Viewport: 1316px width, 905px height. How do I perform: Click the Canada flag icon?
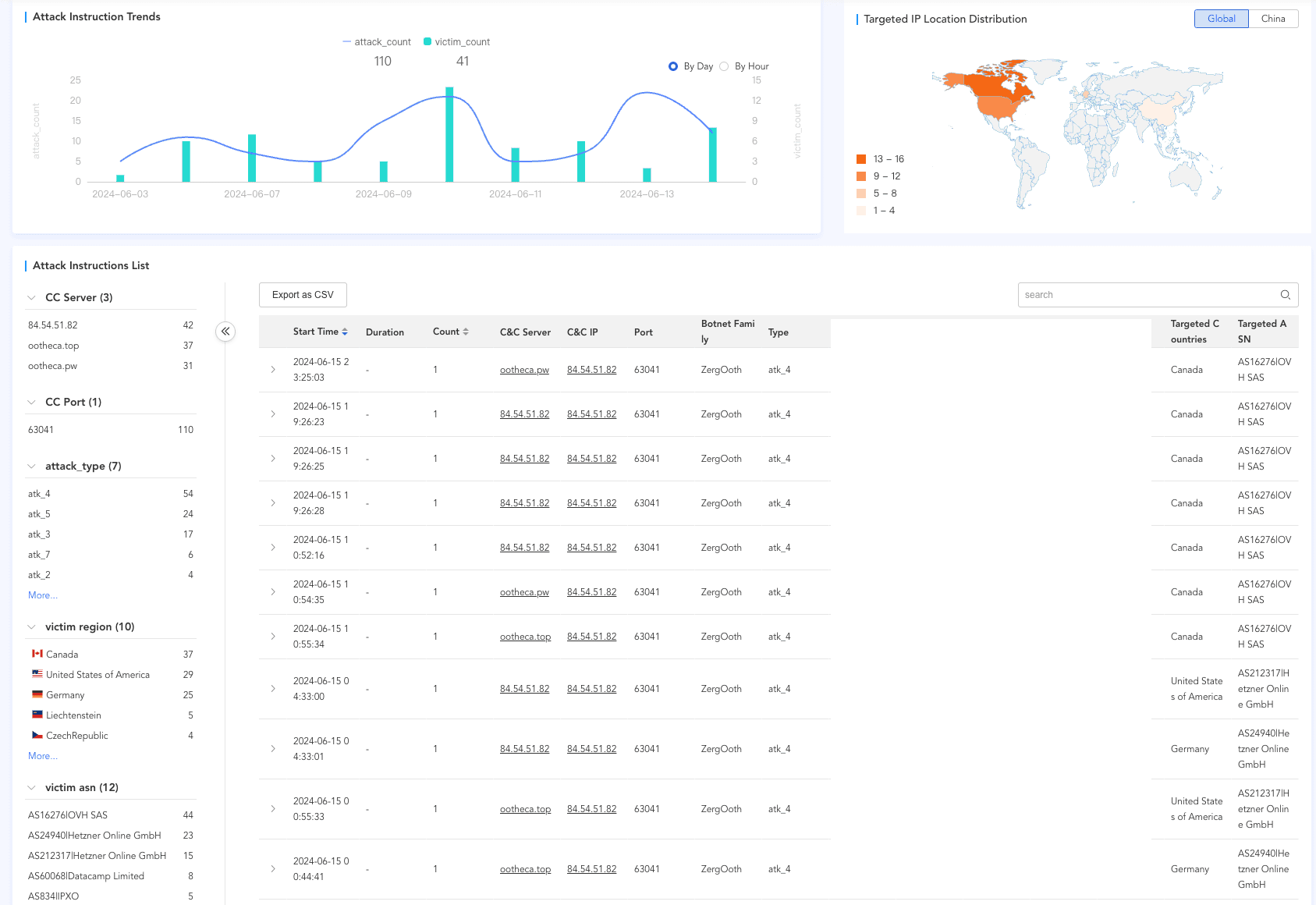pyautogui.click(x=37, y=654)
